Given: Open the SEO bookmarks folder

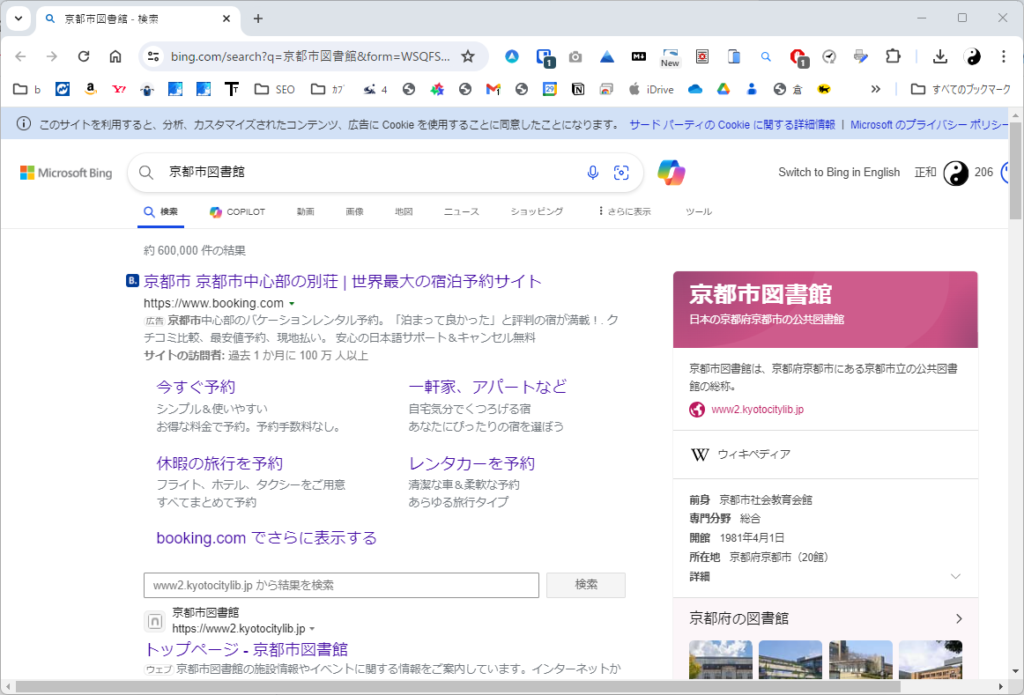Looking at the screenshot, I should pos(275,89).
